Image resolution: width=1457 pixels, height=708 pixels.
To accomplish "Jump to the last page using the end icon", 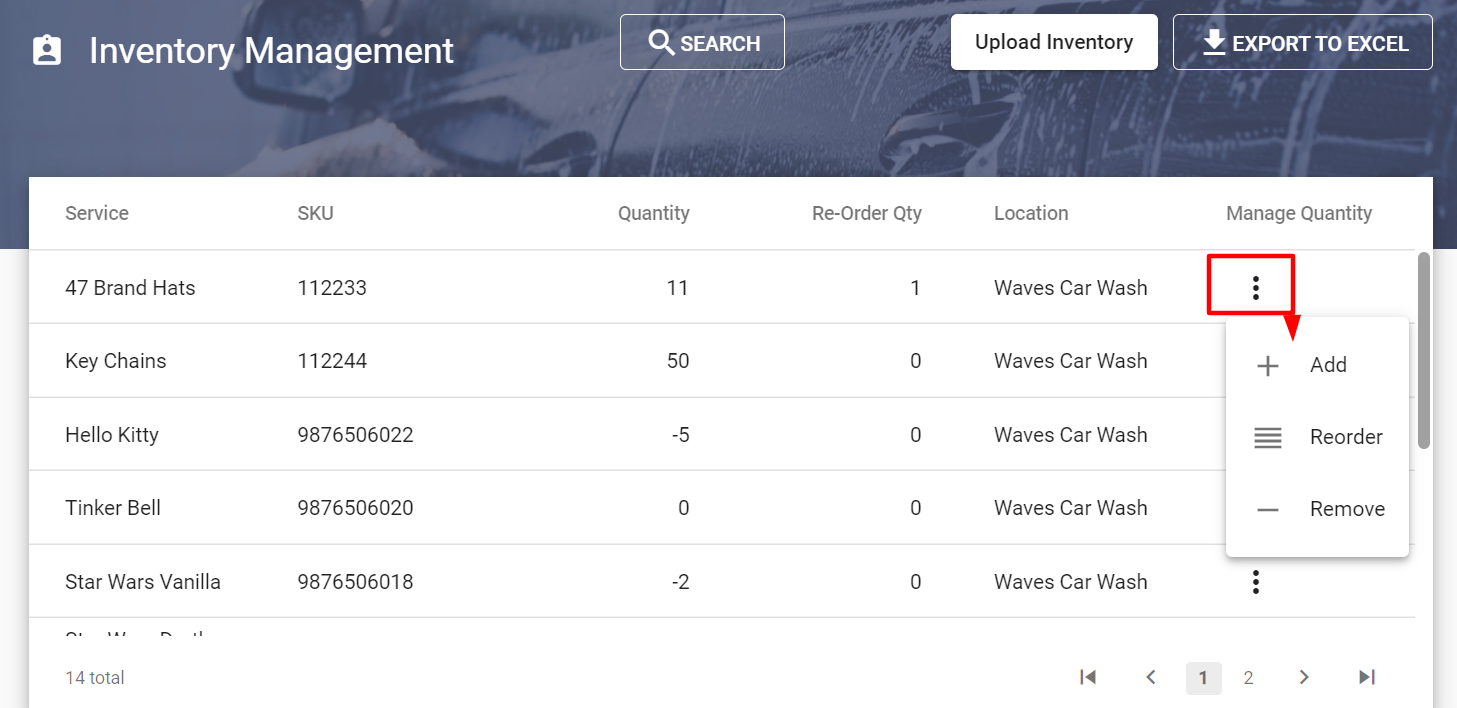I will [1366, 677].
